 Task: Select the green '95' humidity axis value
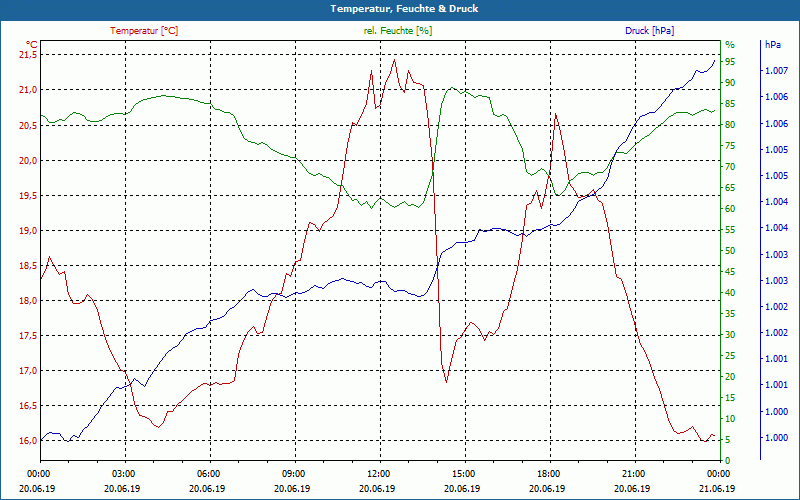click(730, 62)
